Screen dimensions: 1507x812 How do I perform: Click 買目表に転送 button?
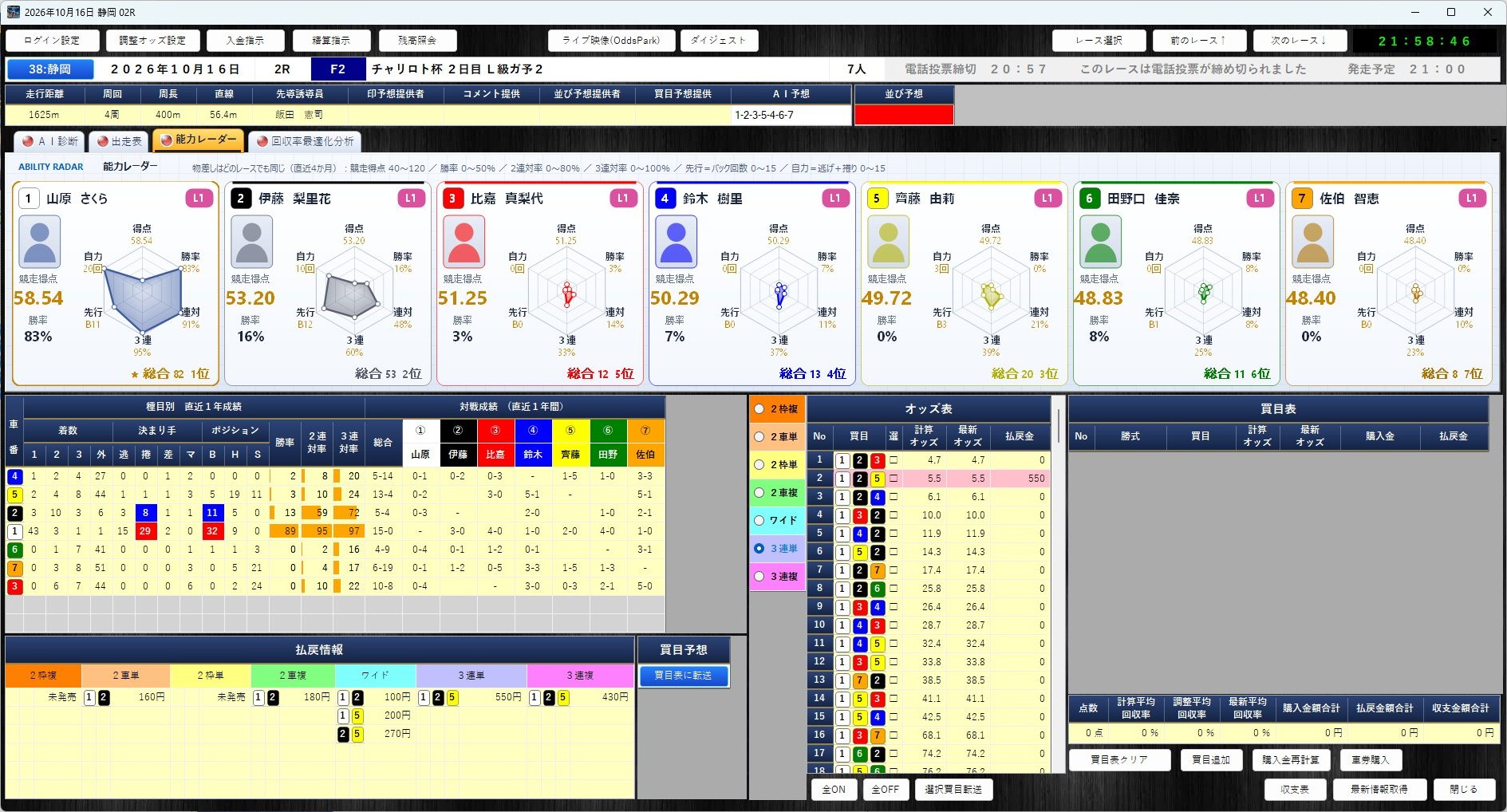684,676
